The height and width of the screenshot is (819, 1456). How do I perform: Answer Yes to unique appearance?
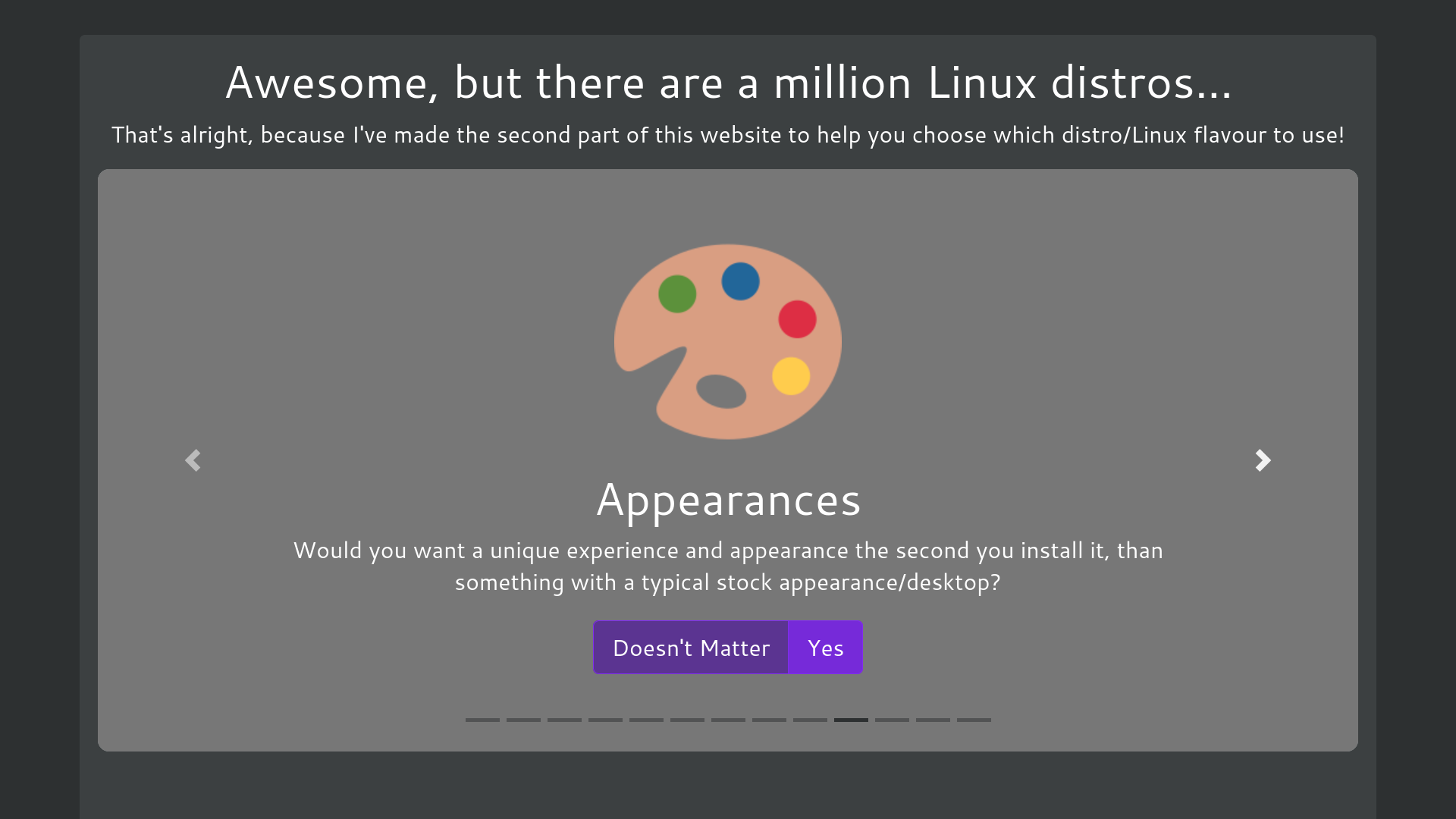click(x=825, y=648)
